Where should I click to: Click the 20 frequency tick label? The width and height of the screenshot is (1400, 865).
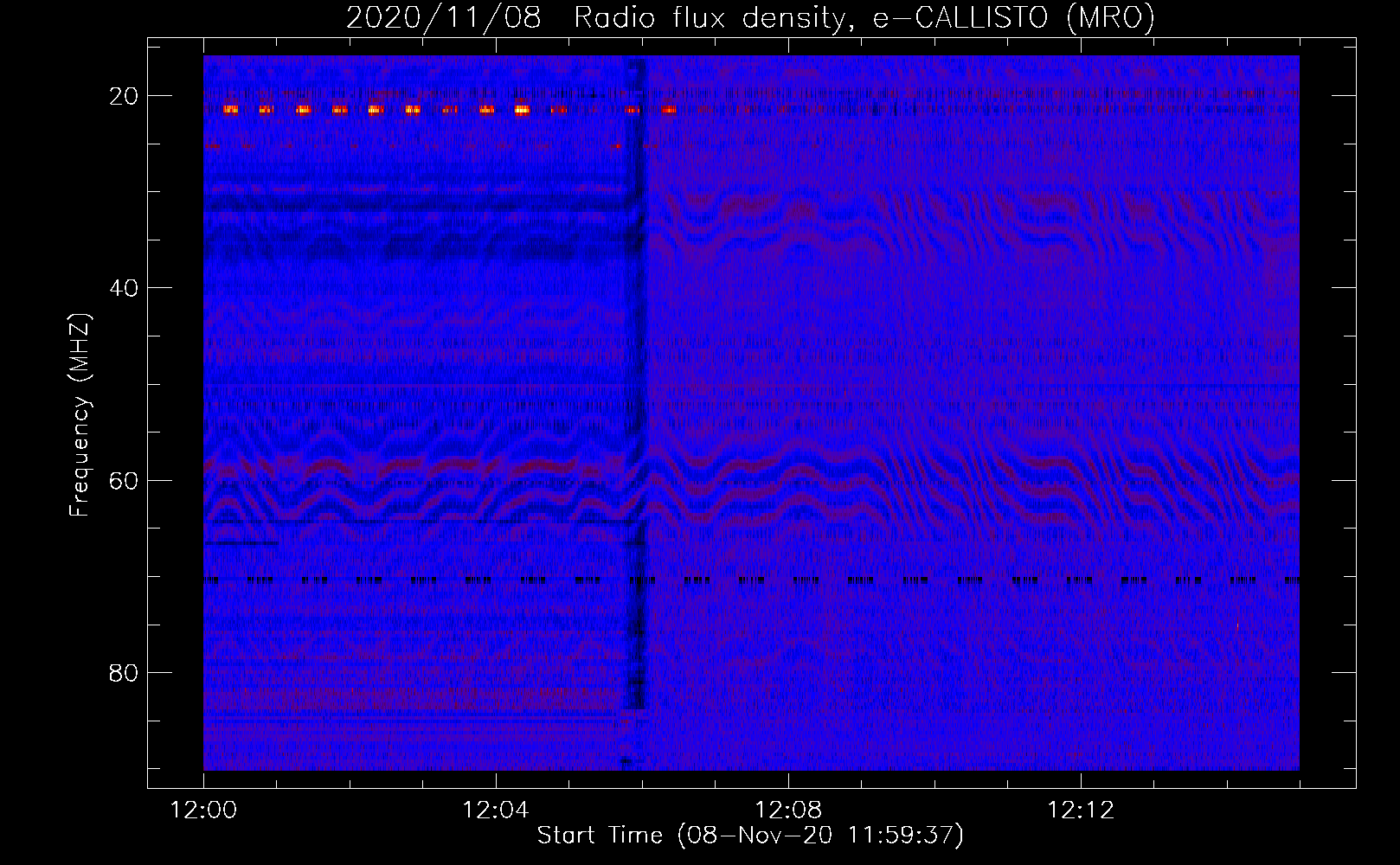pyautogui.click(x=124, y=96)
